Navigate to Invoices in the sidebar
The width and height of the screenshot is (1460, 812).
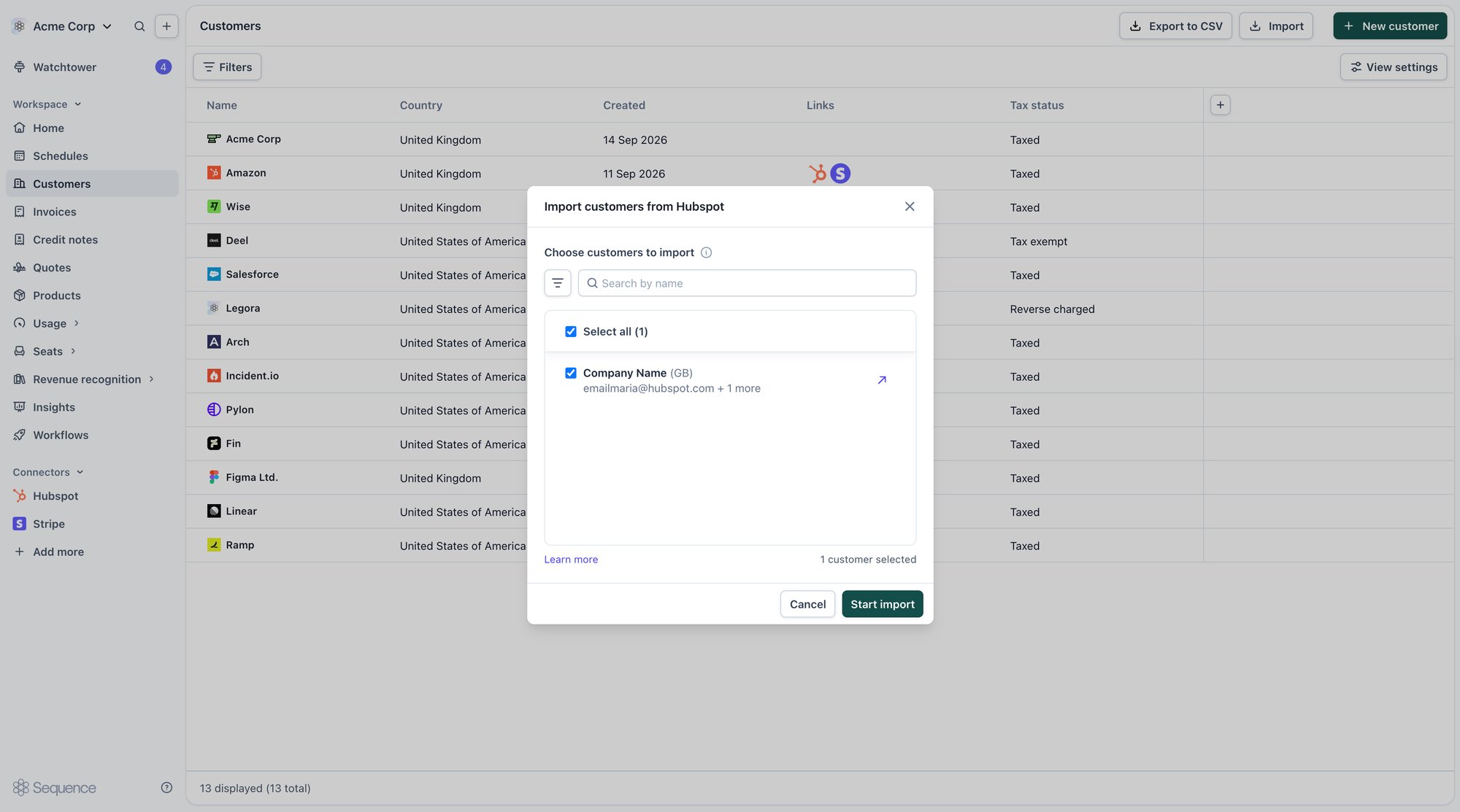coord(92,212)
